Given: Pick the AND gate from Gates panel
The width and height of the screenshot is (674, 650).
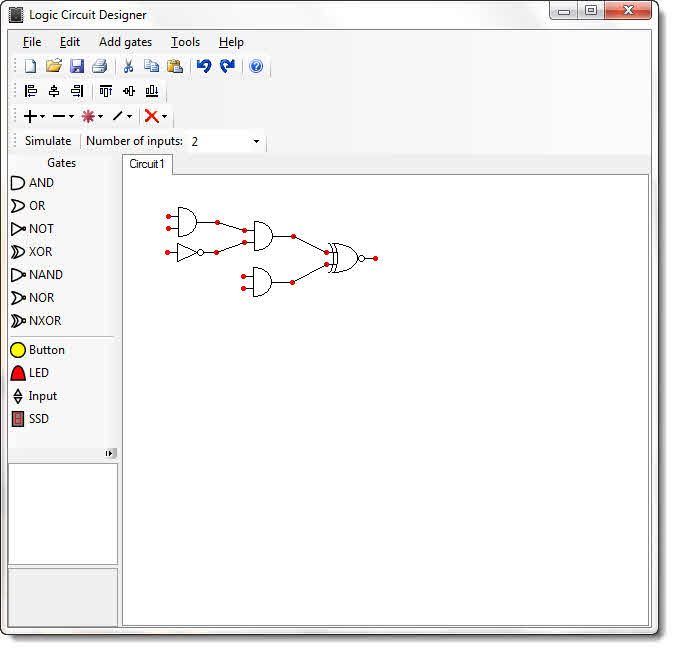Looking at the screenshot, I should pyautogui.click(x=32, y=183).
